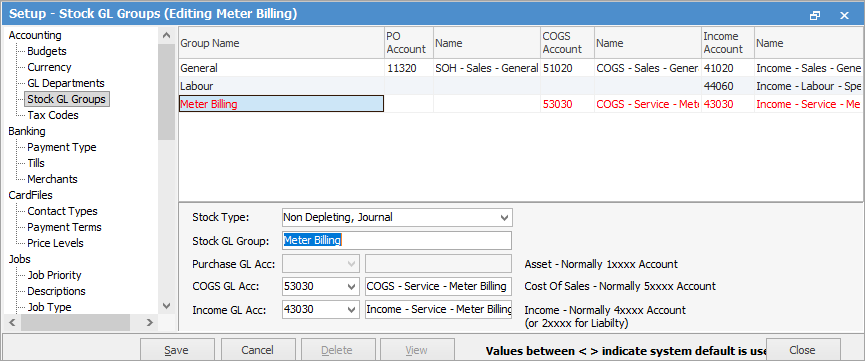The height and width of the screenshot is (361, 865).
Task: Click COGS account cell 51020
Action: click(x=567, y=68)
